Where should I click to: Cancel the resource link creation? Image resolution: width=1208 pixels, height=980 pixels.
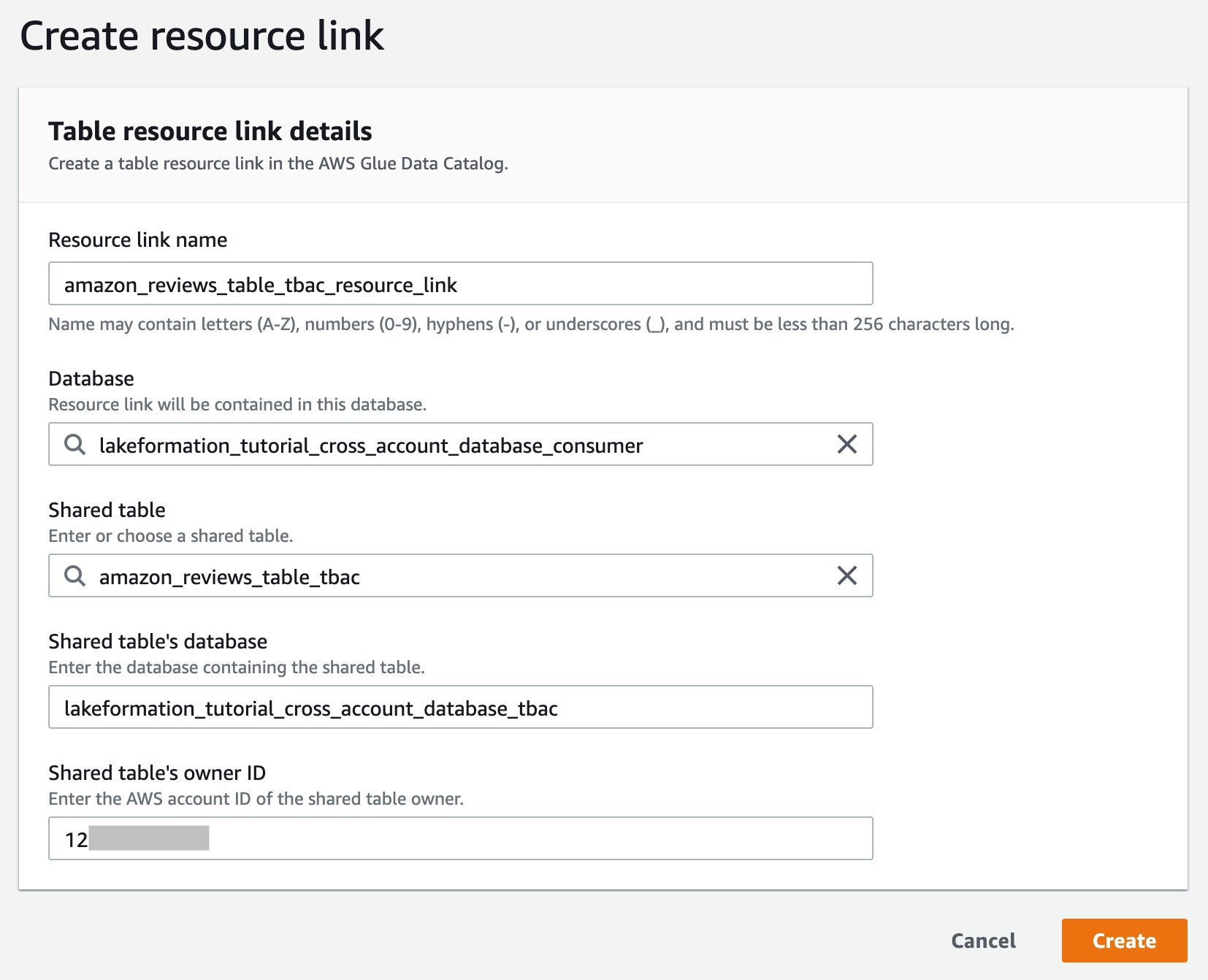(983, 941)
